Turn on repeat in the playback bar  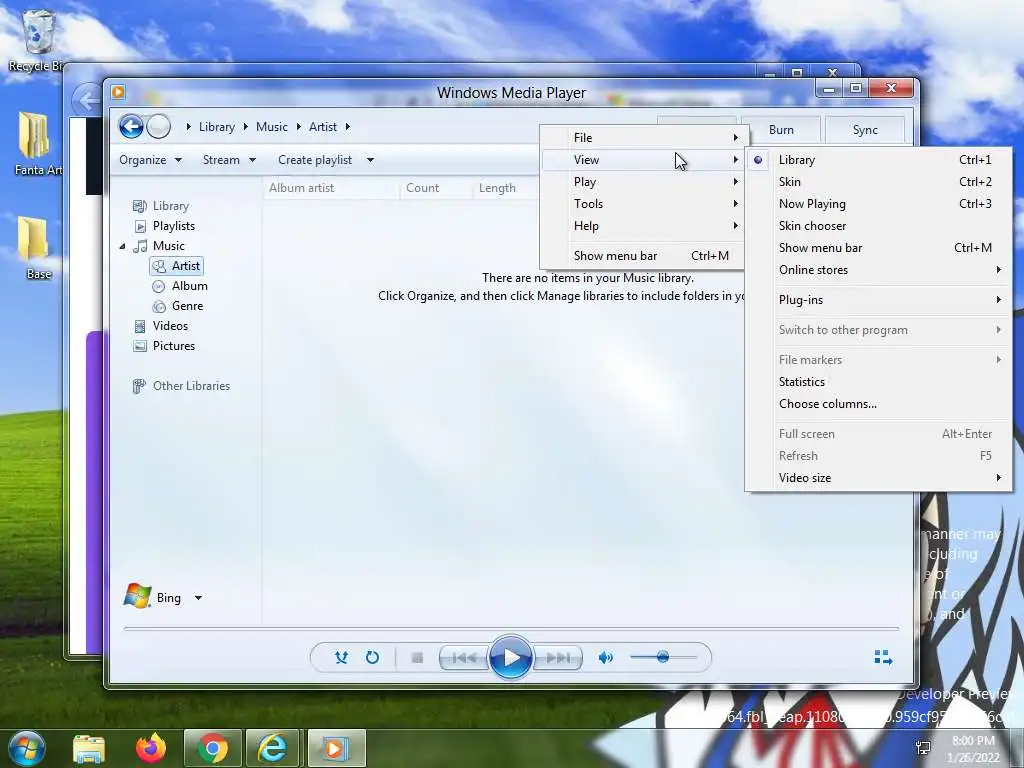tap(372, 657)
